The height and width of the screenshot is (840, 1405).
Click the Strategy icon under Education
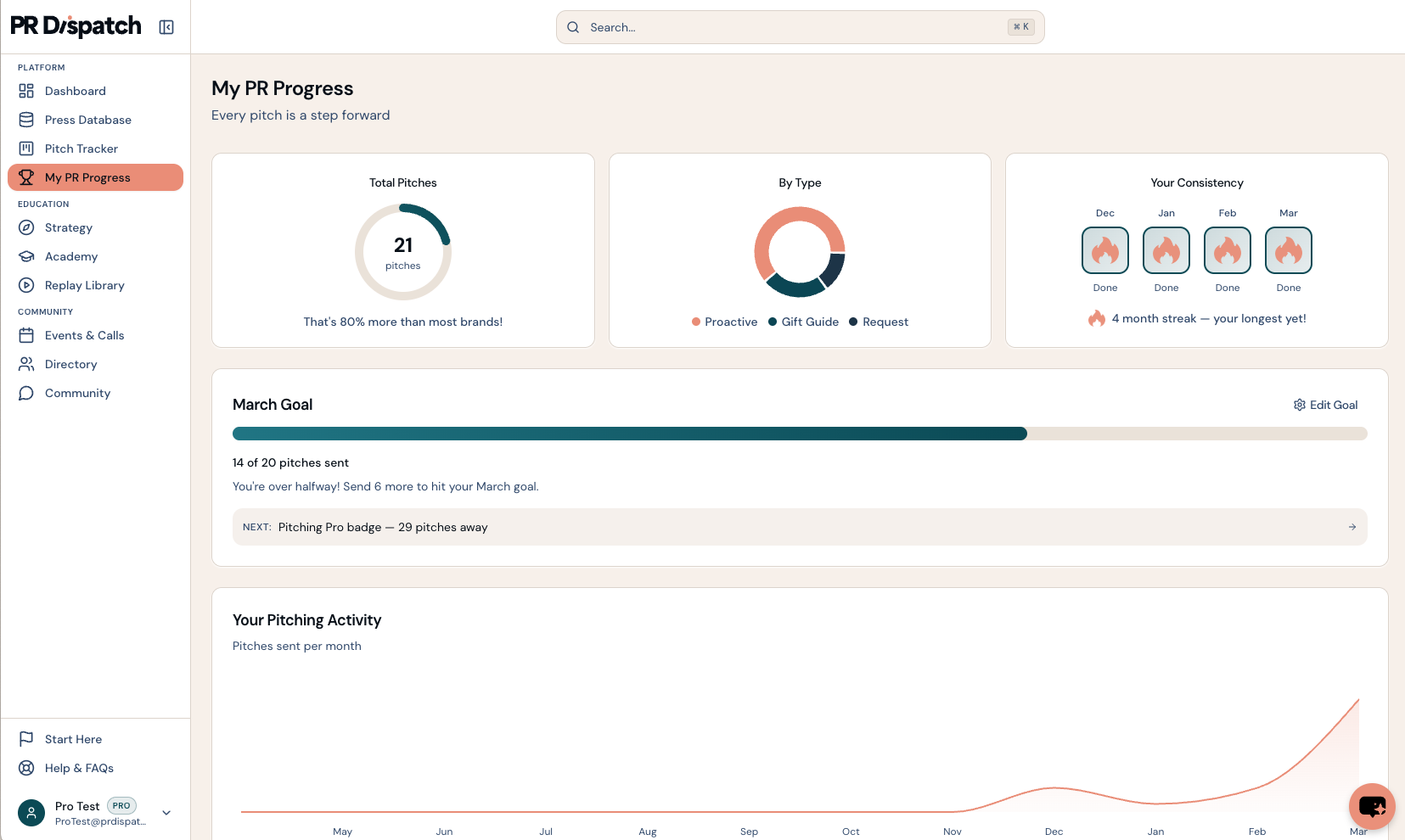[27, 227]
